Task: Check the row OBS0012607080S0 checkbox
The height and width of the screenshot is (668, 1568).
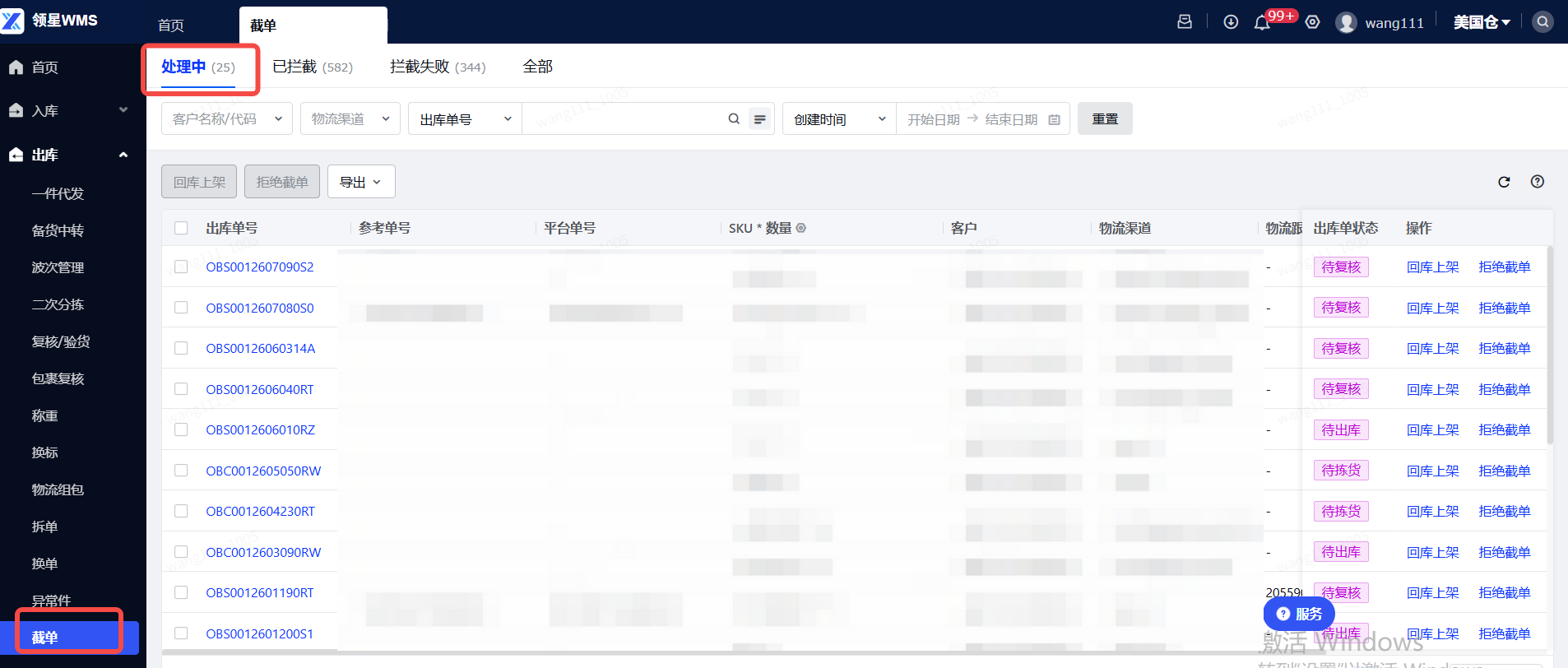Action: [x=181, y=308]
